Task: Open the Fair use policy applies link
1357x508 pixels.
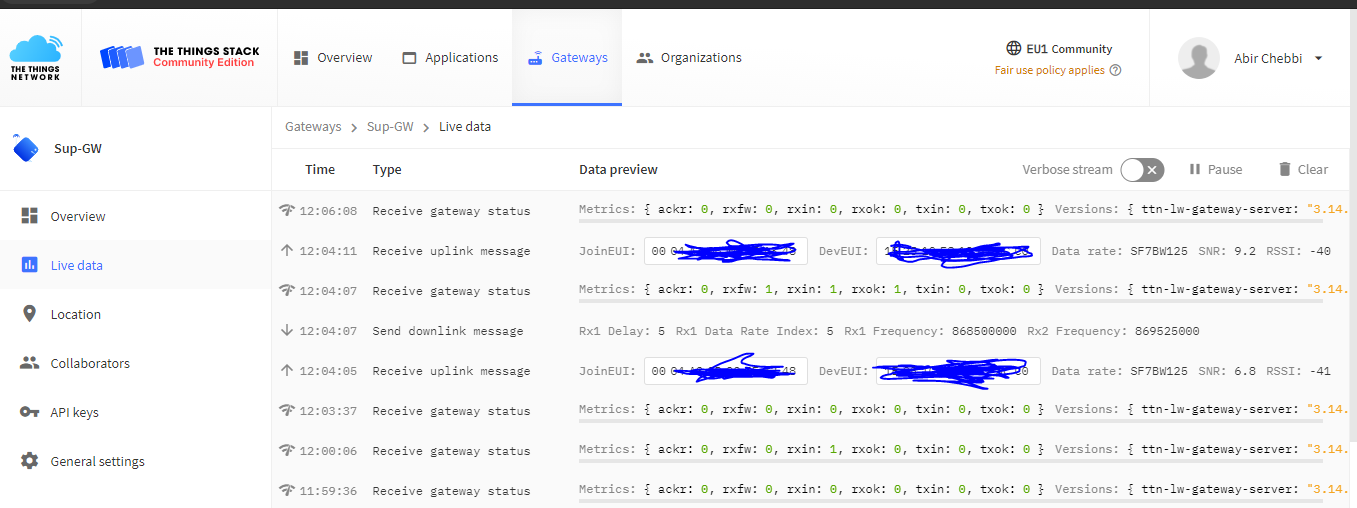Action: (1050, 70)
